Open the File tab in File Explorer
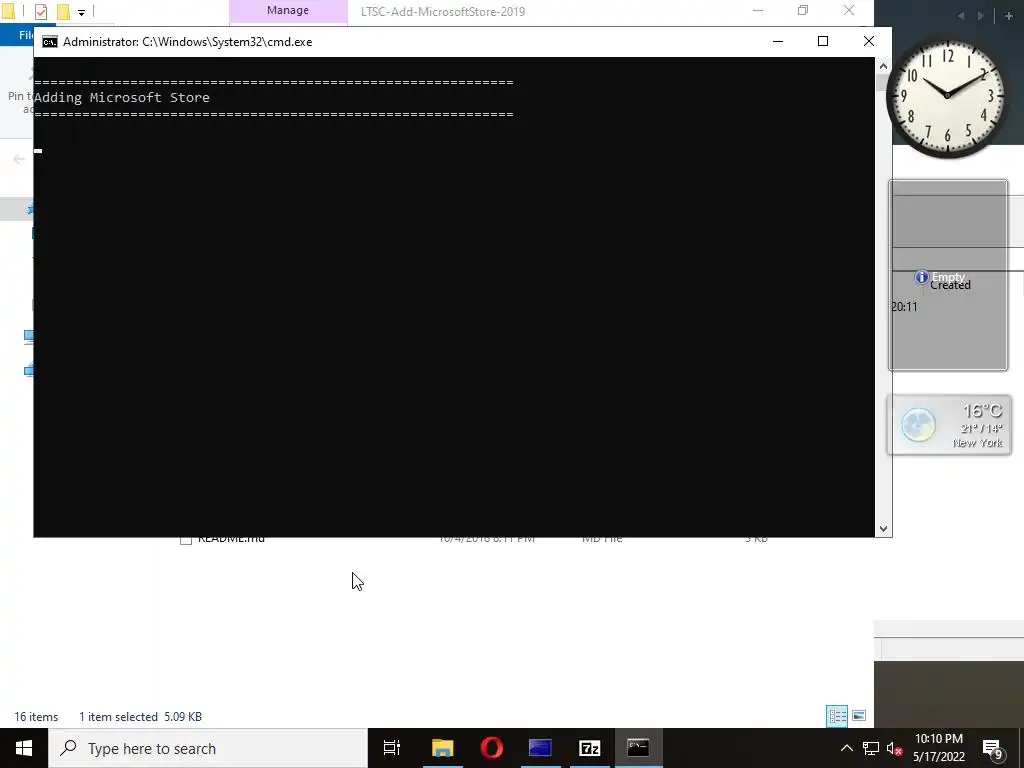This screenshot has height=768, width=1024. tap(26, 35)
